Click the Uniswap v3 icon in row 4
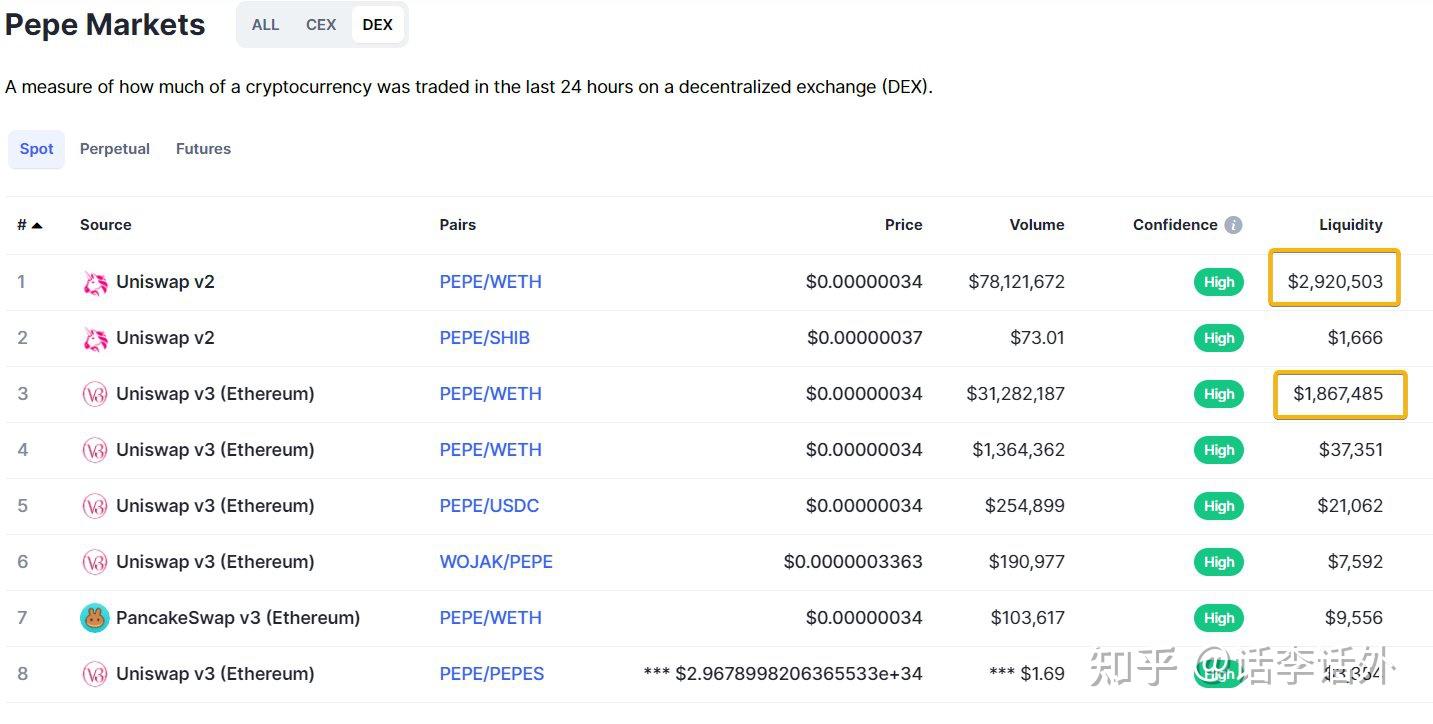This screenshot has width=1433, height=724. coord(95,450)
